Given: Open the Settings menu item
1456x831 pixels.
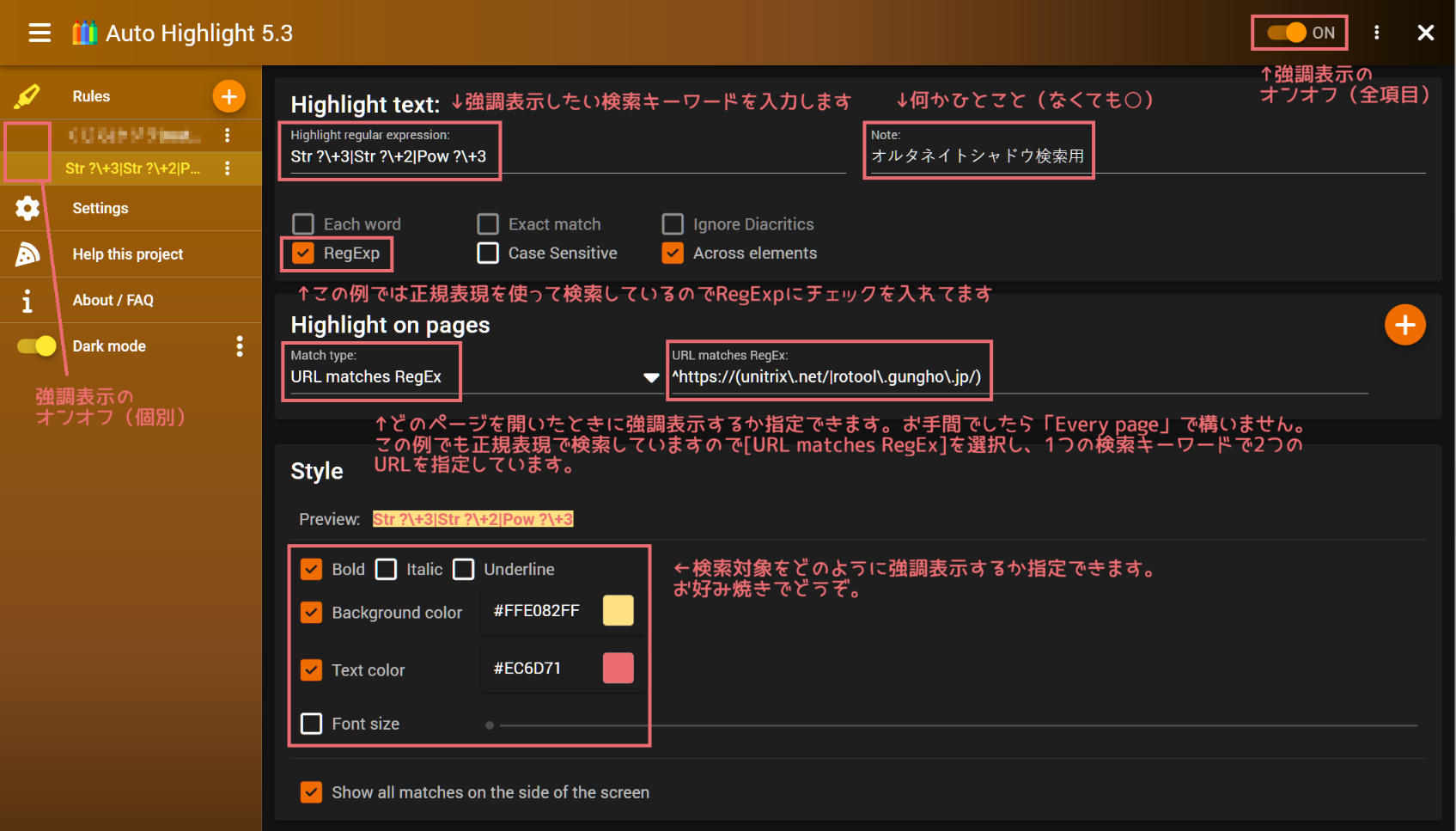Looking at the screenshot, I should click(101, 208).
